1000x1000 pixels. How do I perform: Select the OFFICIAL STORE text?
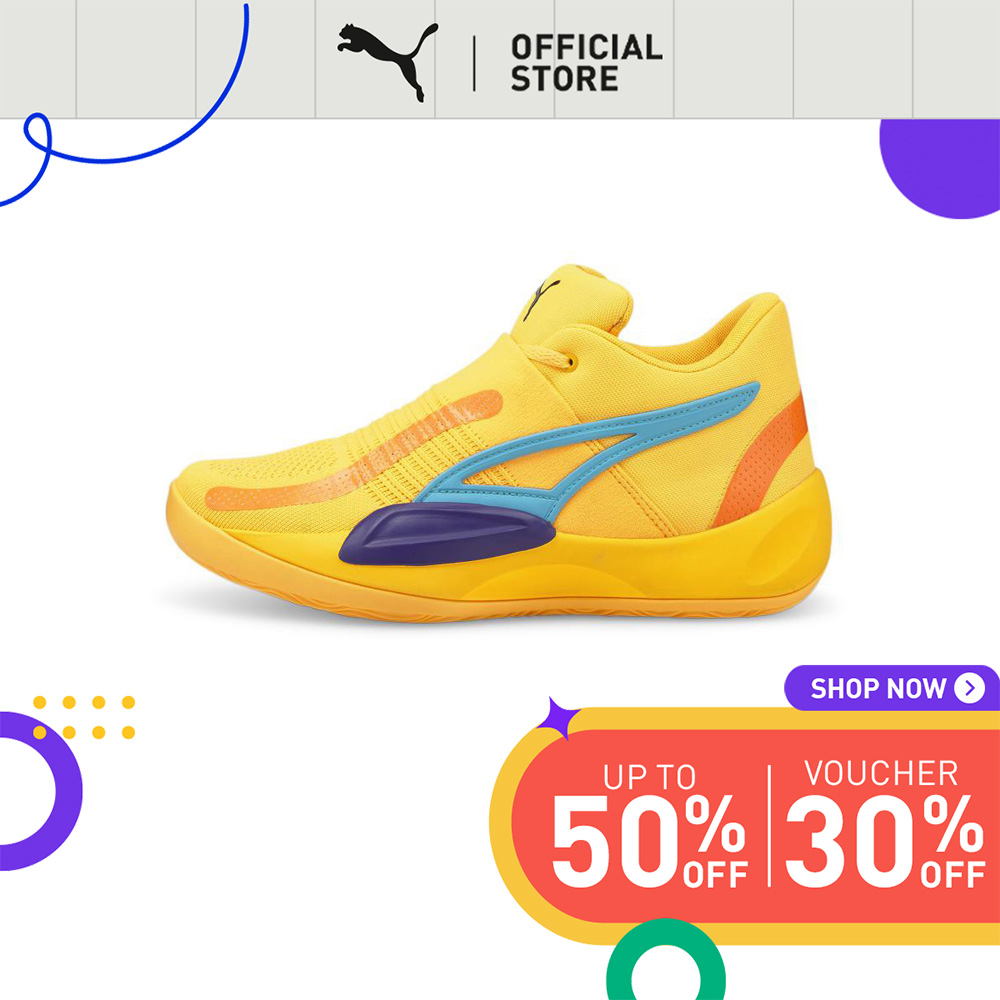(x=586, y=63)
